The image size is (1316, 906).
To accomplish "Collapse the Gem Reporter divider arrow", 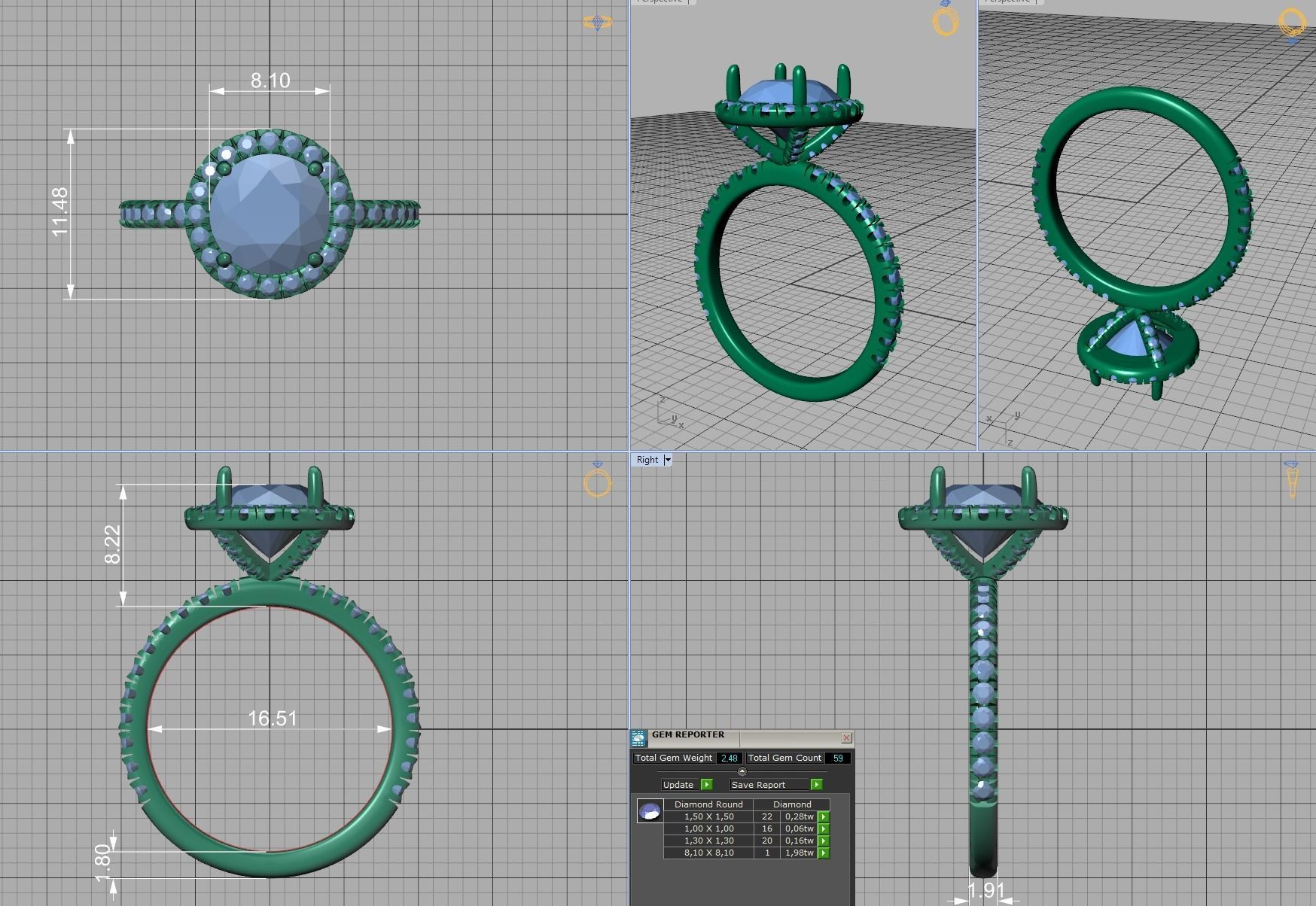I will pyautogui.click(x=742, y=771).
